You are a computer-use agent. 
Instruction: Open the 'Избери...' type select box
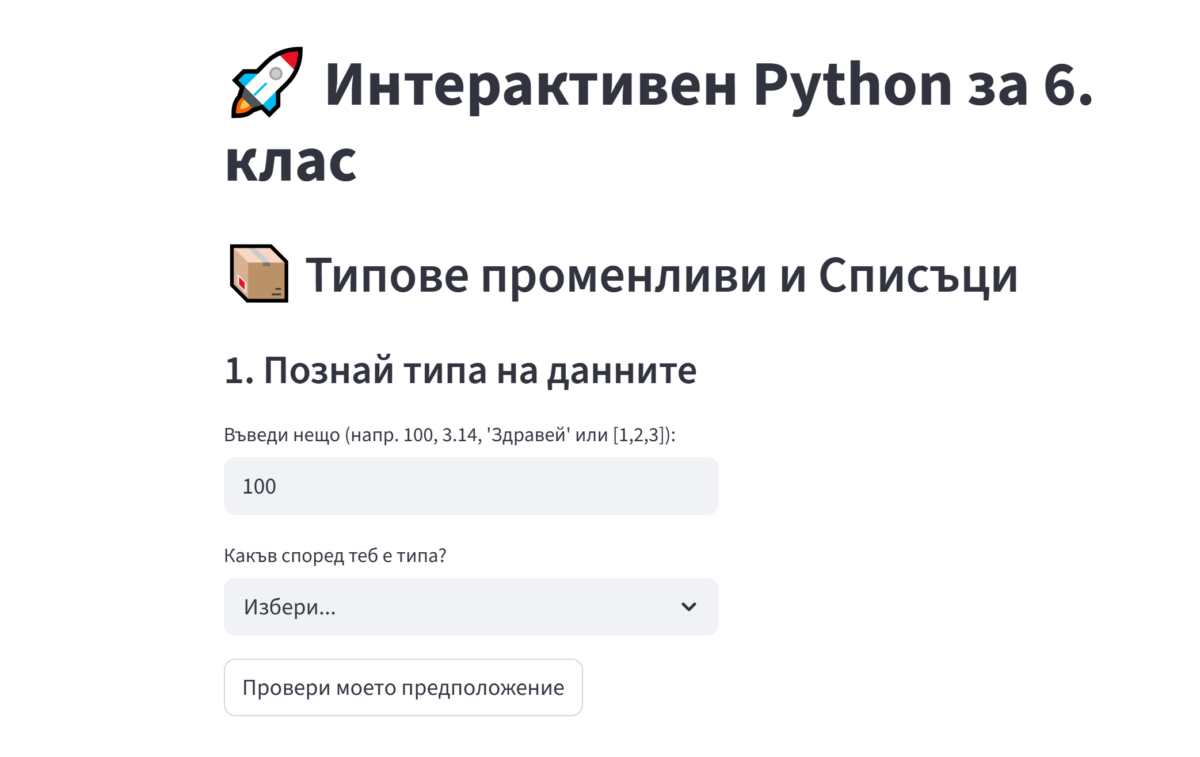(470, 607)
